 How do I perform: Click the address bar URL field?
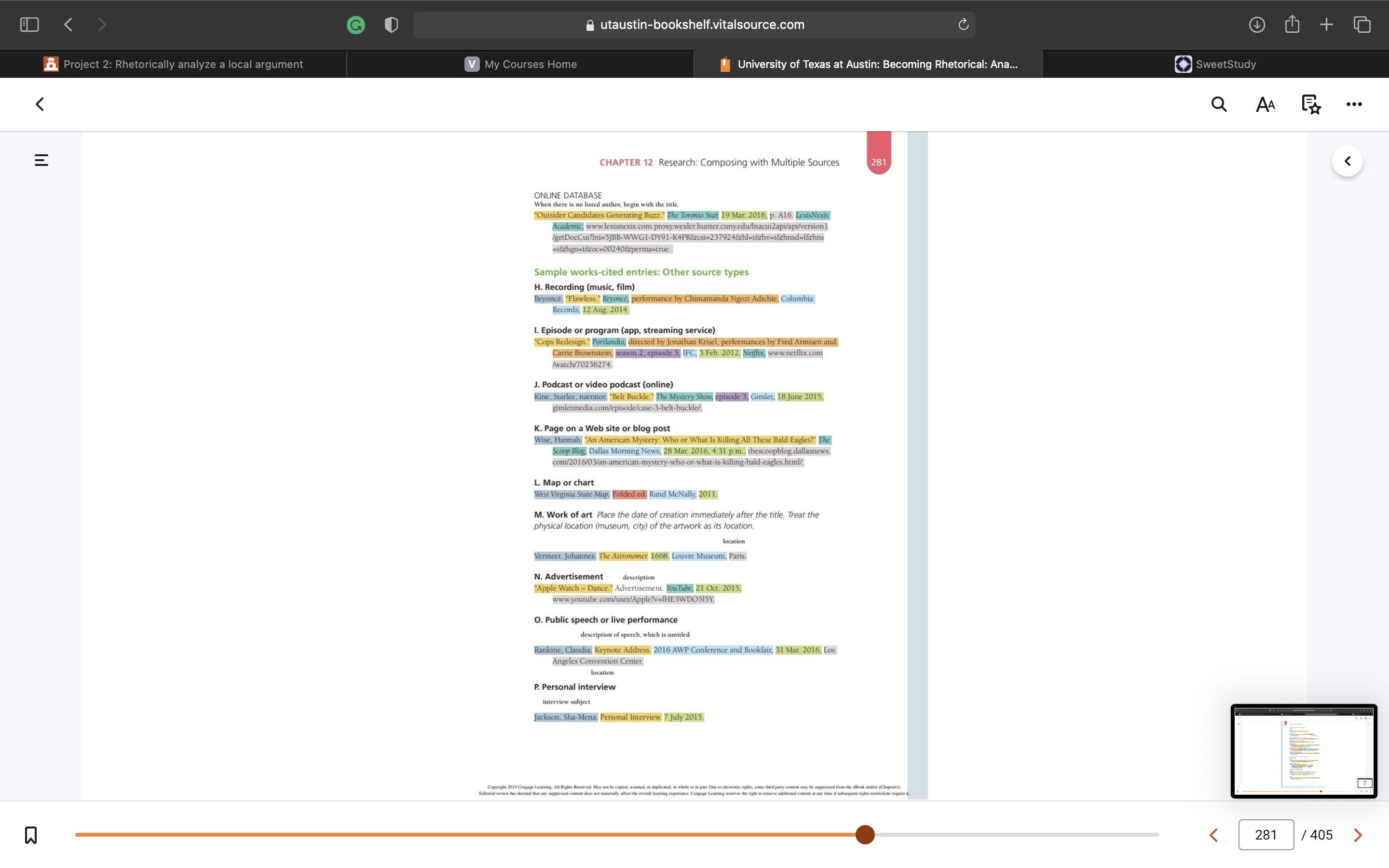(694, 25)
